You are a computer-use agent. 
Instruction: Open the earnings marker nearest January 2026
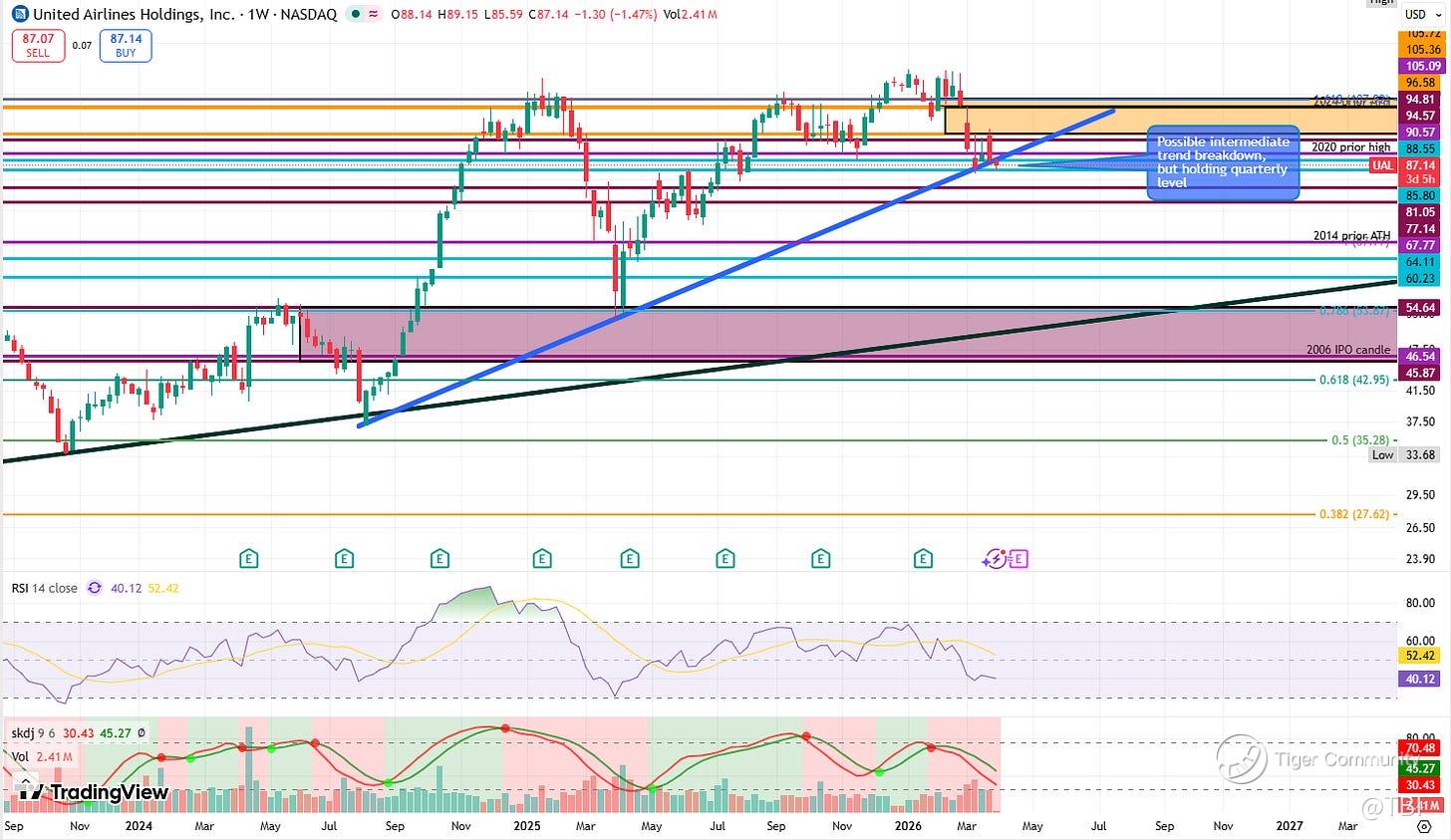(924, 559)
